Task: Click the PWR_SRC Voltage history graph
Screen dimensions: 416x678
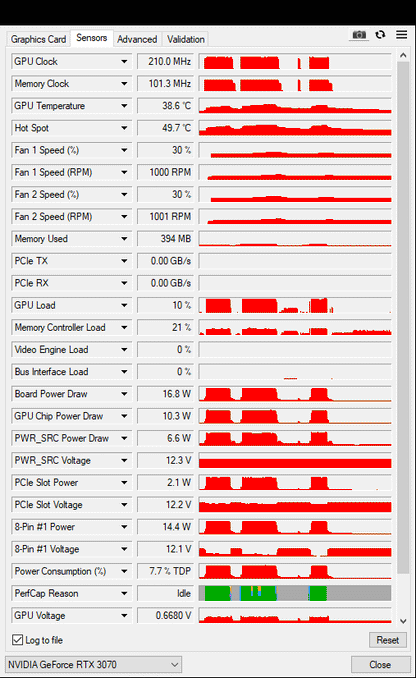Action: click(x=295, y=460)
